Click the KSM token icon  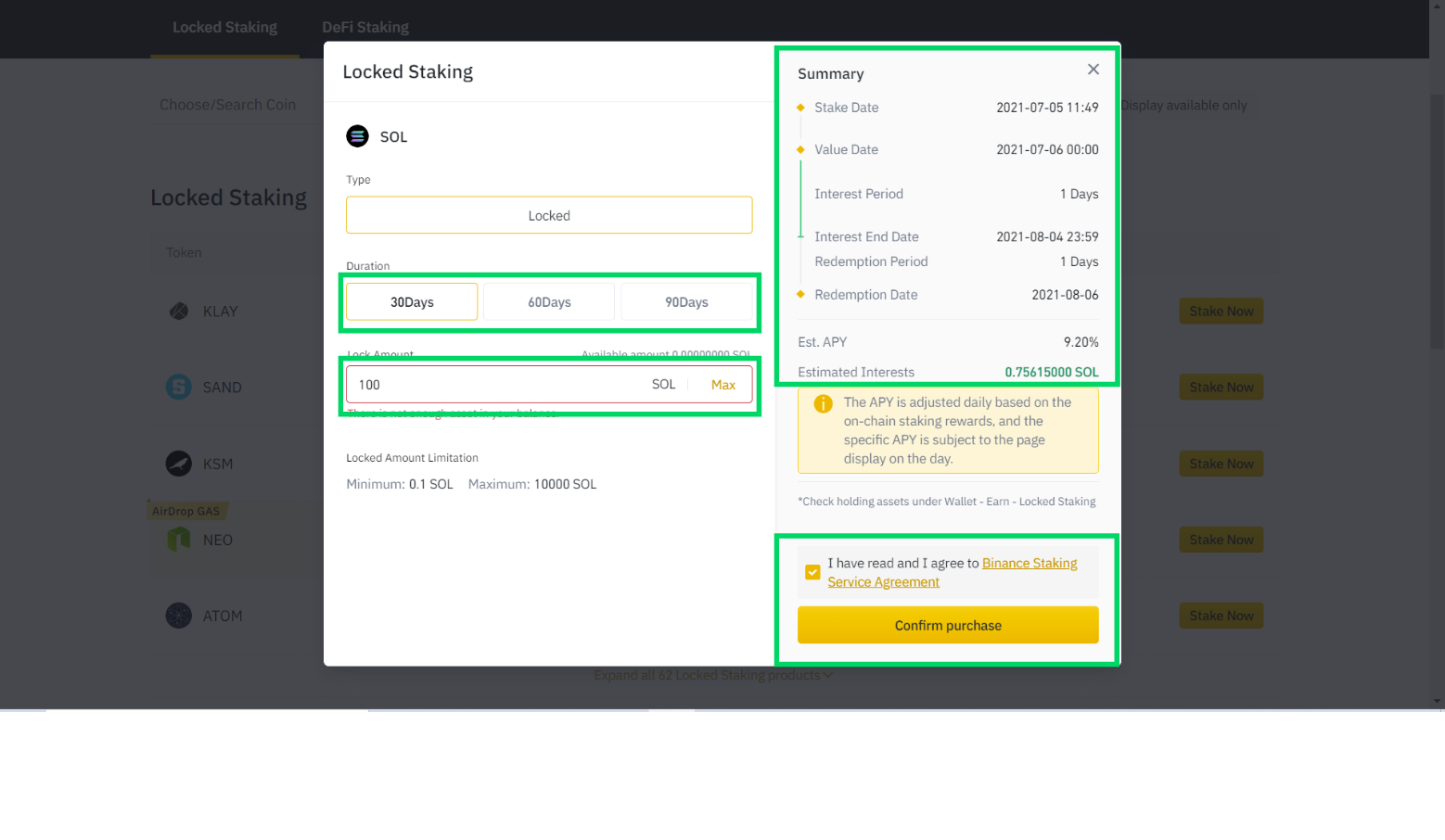[x=179, y=464]
